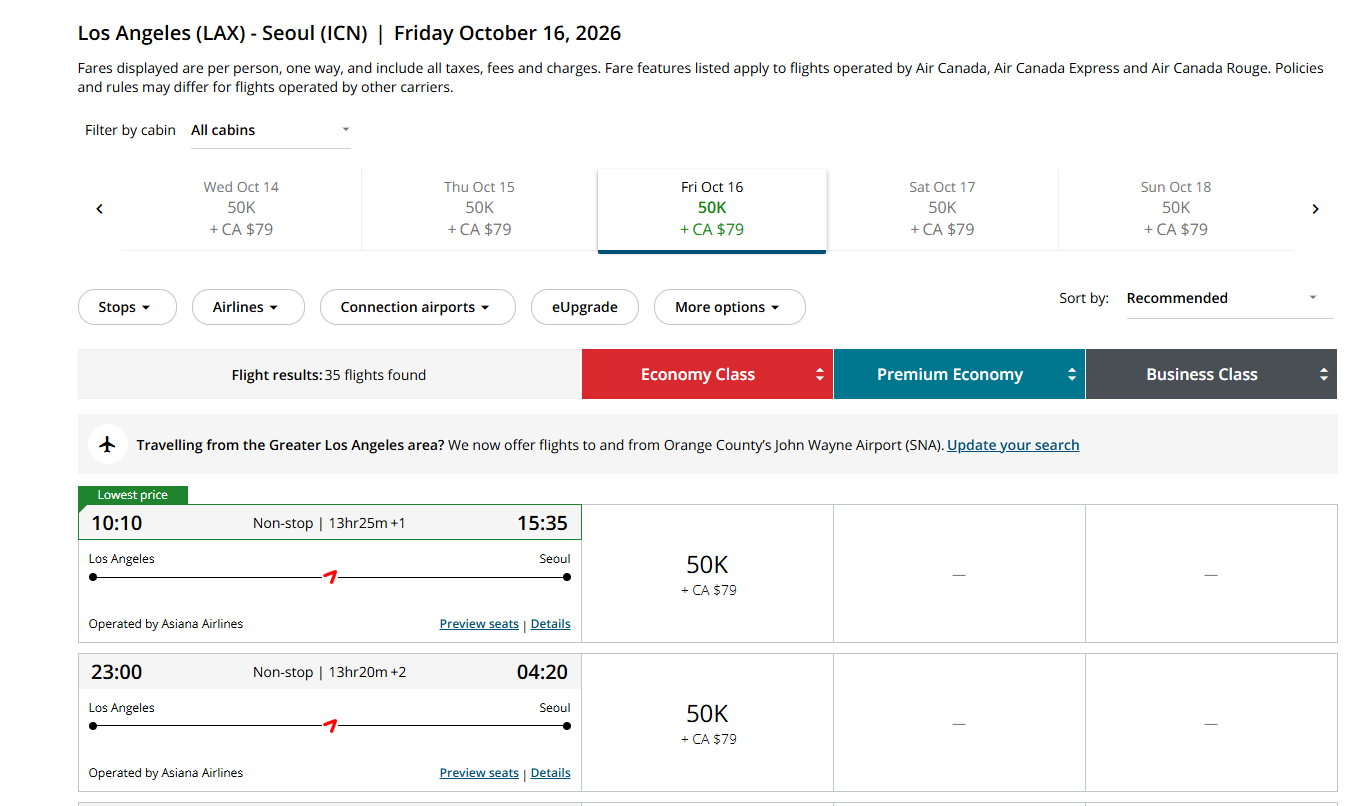
Task: Click the Asiana logo on the 10:10 flight
Action: (x=330, y=576)
